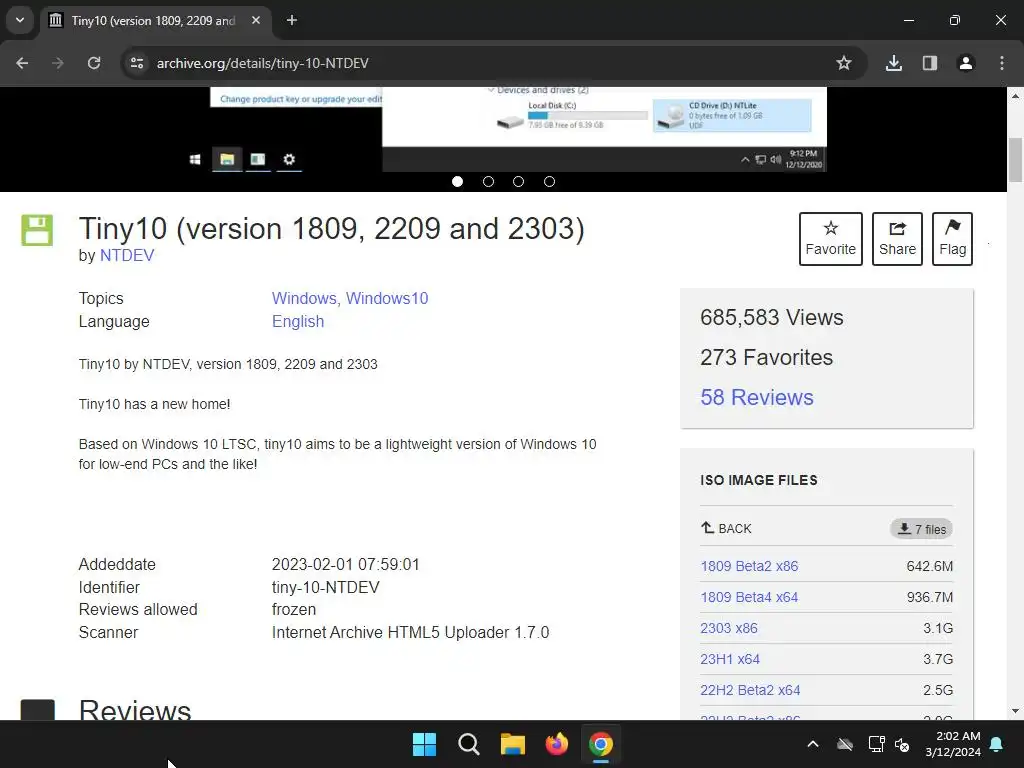
Task: Download the 22H2 Beta2 x64 ISO
Action: [x=750, y=690]
